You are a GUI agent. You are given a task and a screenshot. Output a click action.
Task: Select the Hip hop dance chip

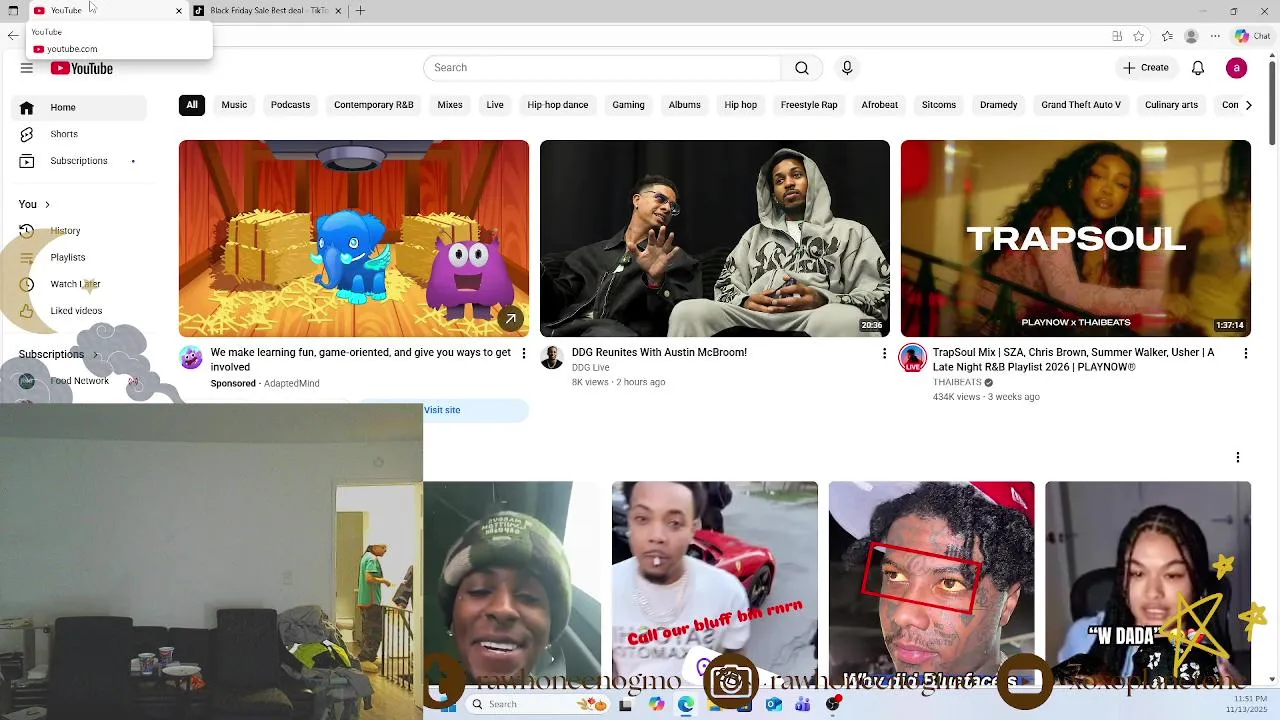tap(558, 105)
